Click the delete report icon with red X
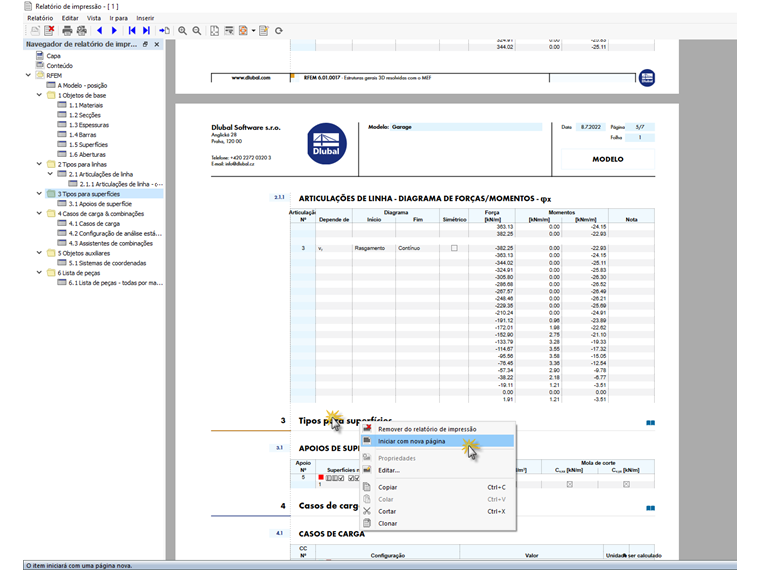Viewport: 760px width, 570px height. pyautogui.click(x=49, y=31)
